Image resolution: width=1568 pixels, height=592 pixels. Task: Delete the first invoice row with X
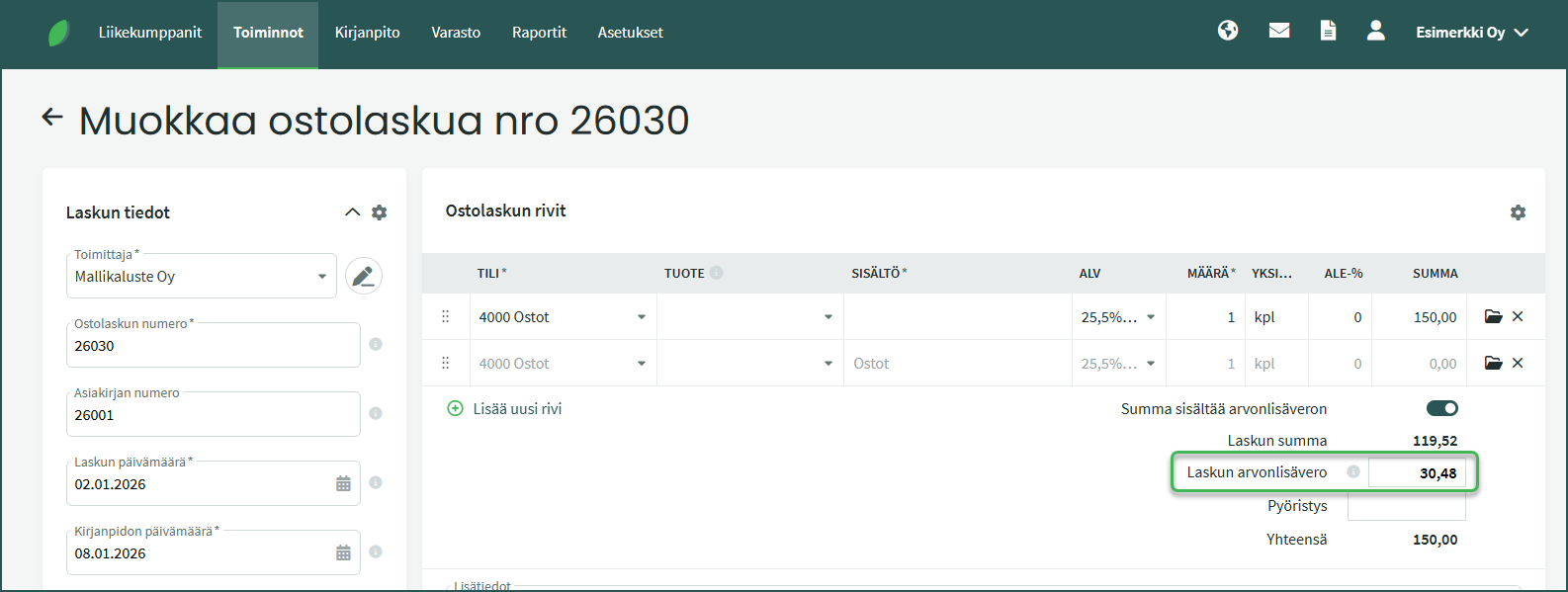(x=1518, y=317)
